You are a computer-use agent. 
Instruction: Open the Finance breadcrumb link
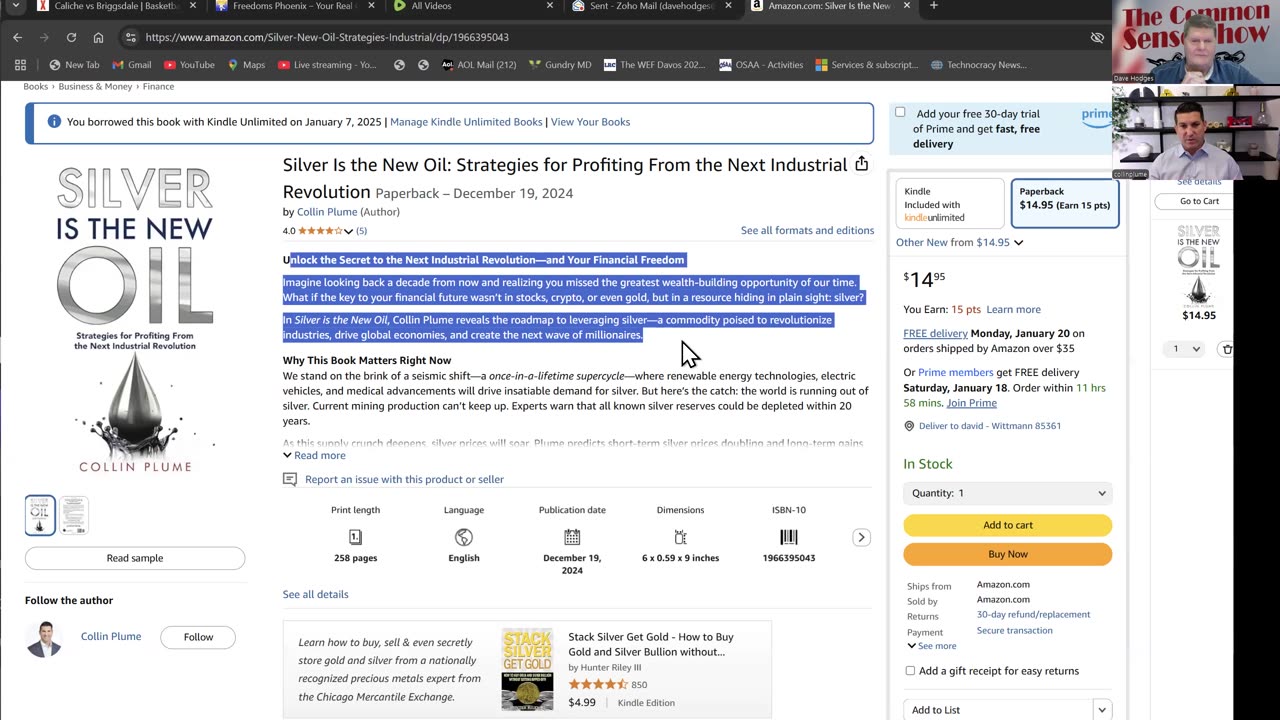click(158, 87)
